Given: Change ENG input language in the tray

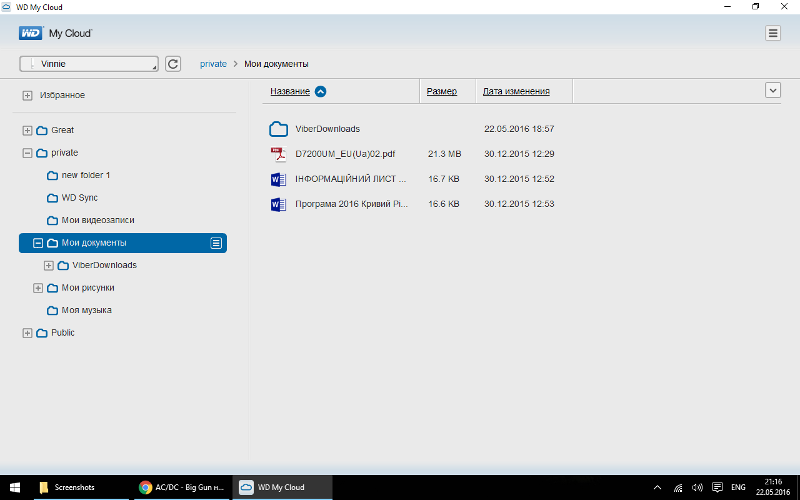Looking at the screenshot, I should pyautogui.click(x=738, y=487).
